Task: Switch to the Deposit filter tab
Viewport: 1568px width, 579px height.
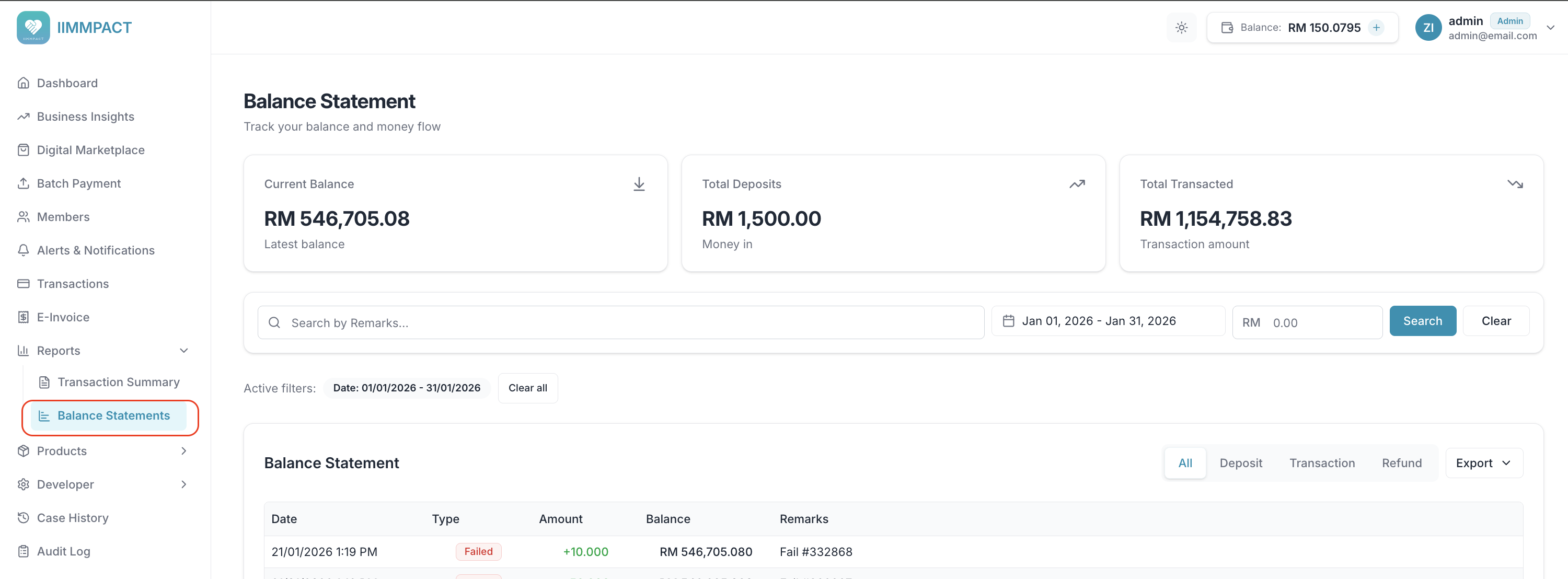Action: click(1241, 462)
